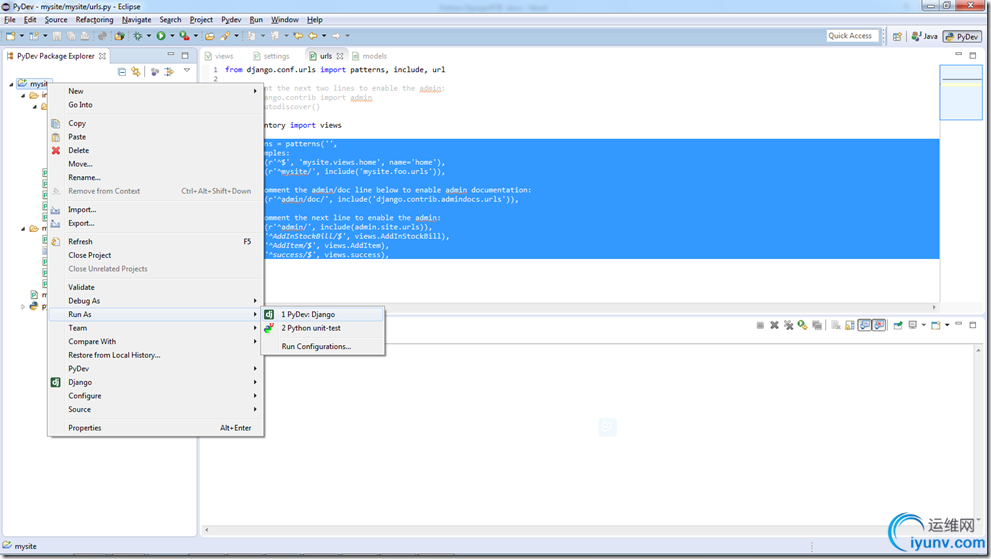The width and height of the screenshot is (991, 559).
Task: Click the console vertical scrollbar up arrow
Action: (978, 350)
